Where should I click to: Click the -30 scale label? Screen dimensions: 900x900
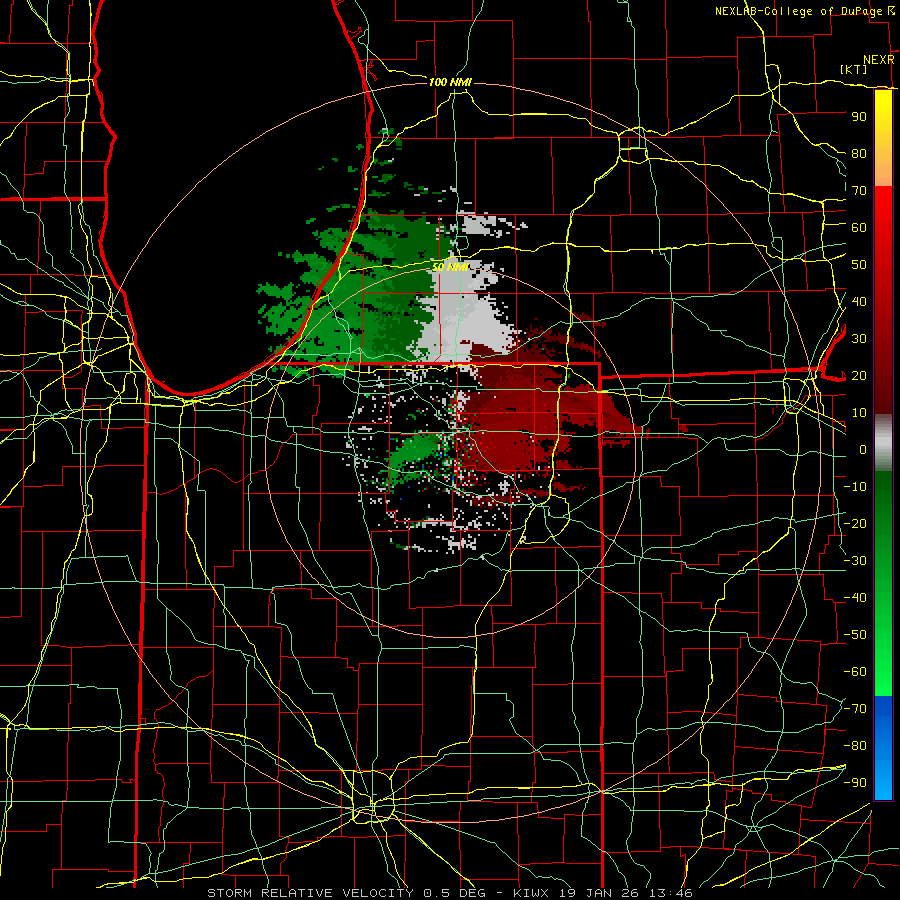point(855,561)
